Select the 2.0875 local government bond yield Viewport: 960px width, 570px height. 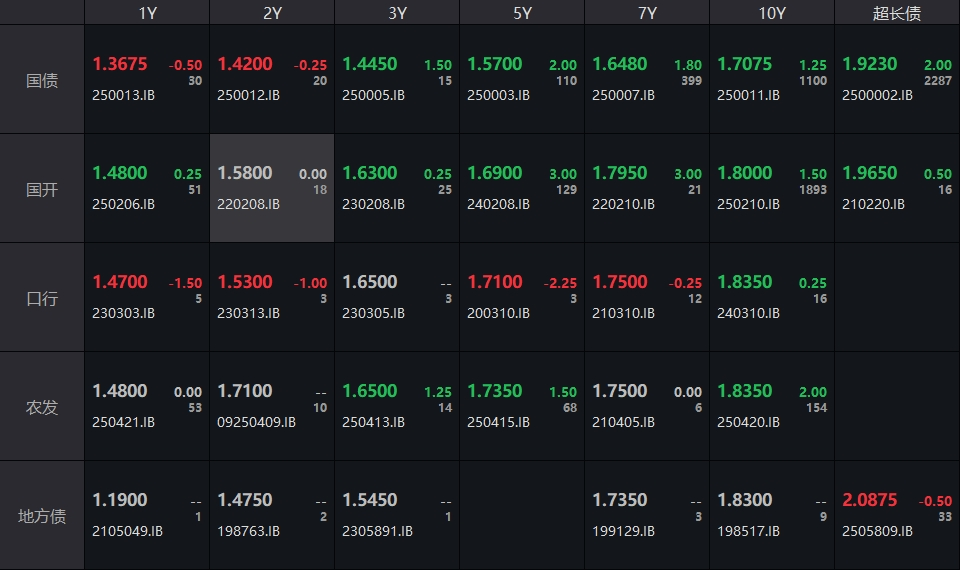[870, 500]
